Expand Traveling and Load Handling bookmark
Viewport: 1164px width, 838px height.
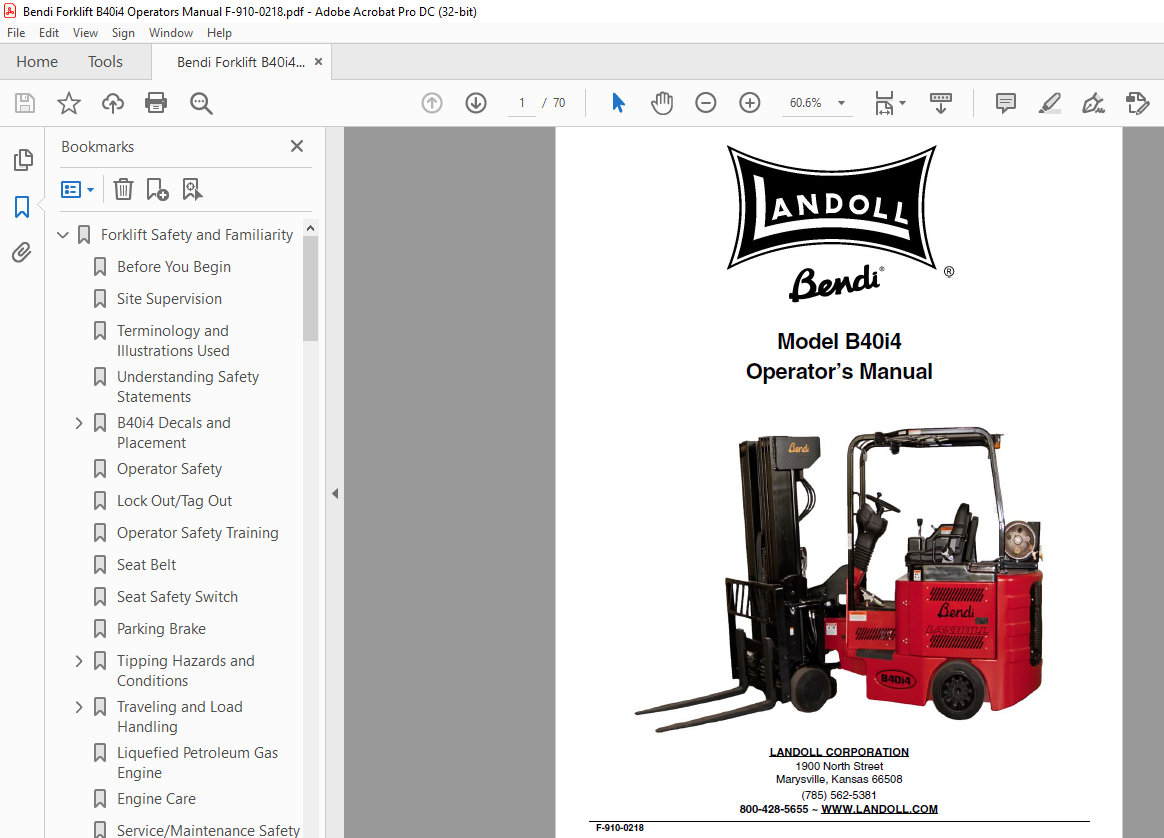tap(79, 707)
